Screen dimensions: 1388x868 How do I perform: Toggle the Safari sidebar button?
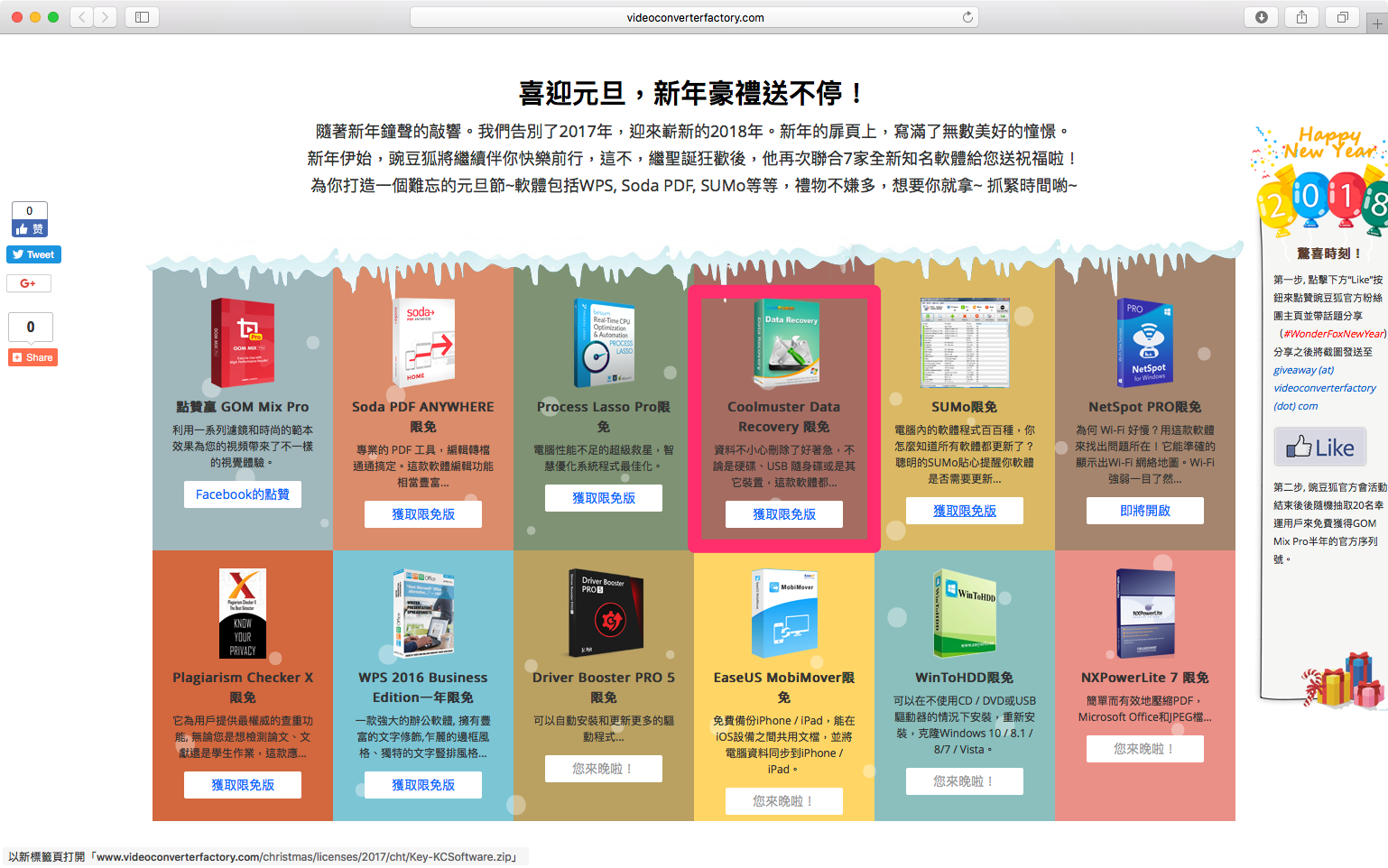(x=142, y=17)
